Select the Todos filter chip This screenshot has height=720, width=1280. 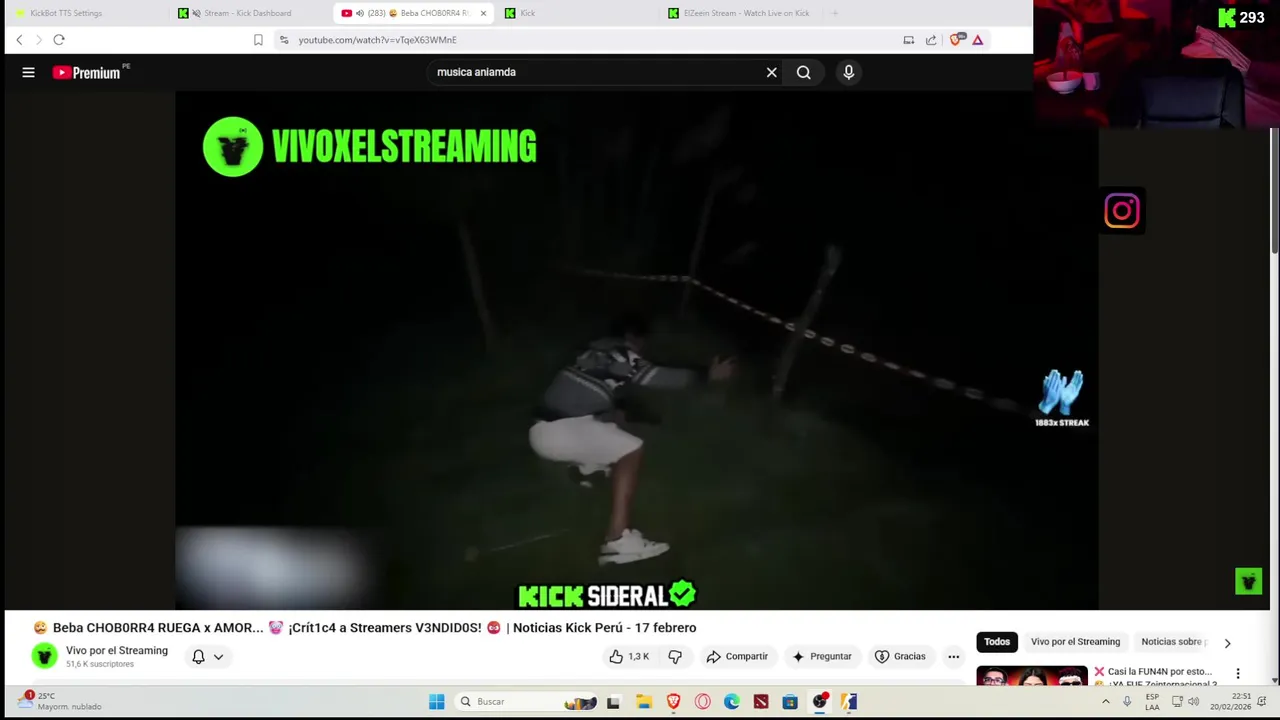[997, 642]
